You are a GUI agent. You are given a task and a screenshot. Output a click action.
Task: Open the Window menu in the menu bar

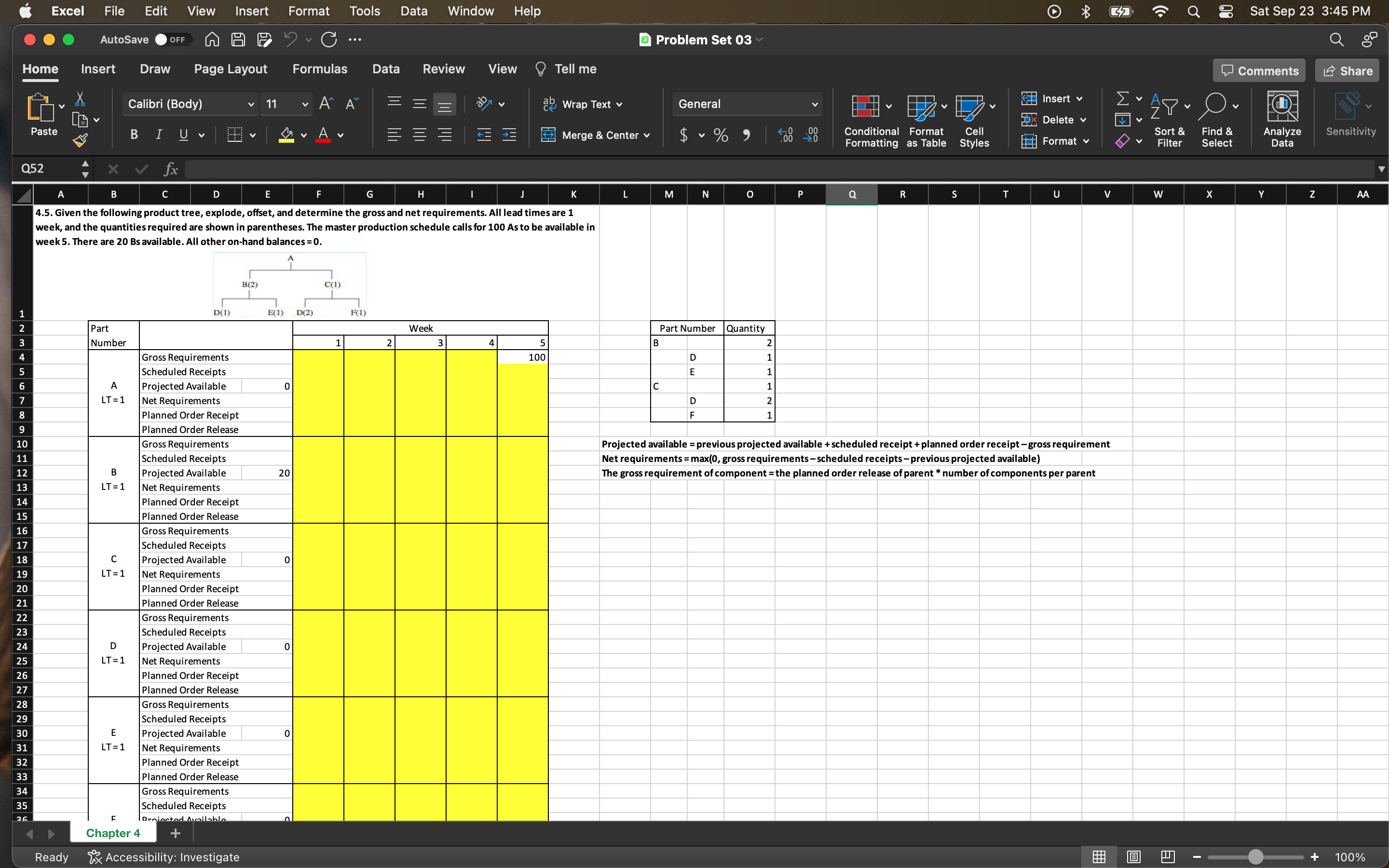[x=470, y=11]
